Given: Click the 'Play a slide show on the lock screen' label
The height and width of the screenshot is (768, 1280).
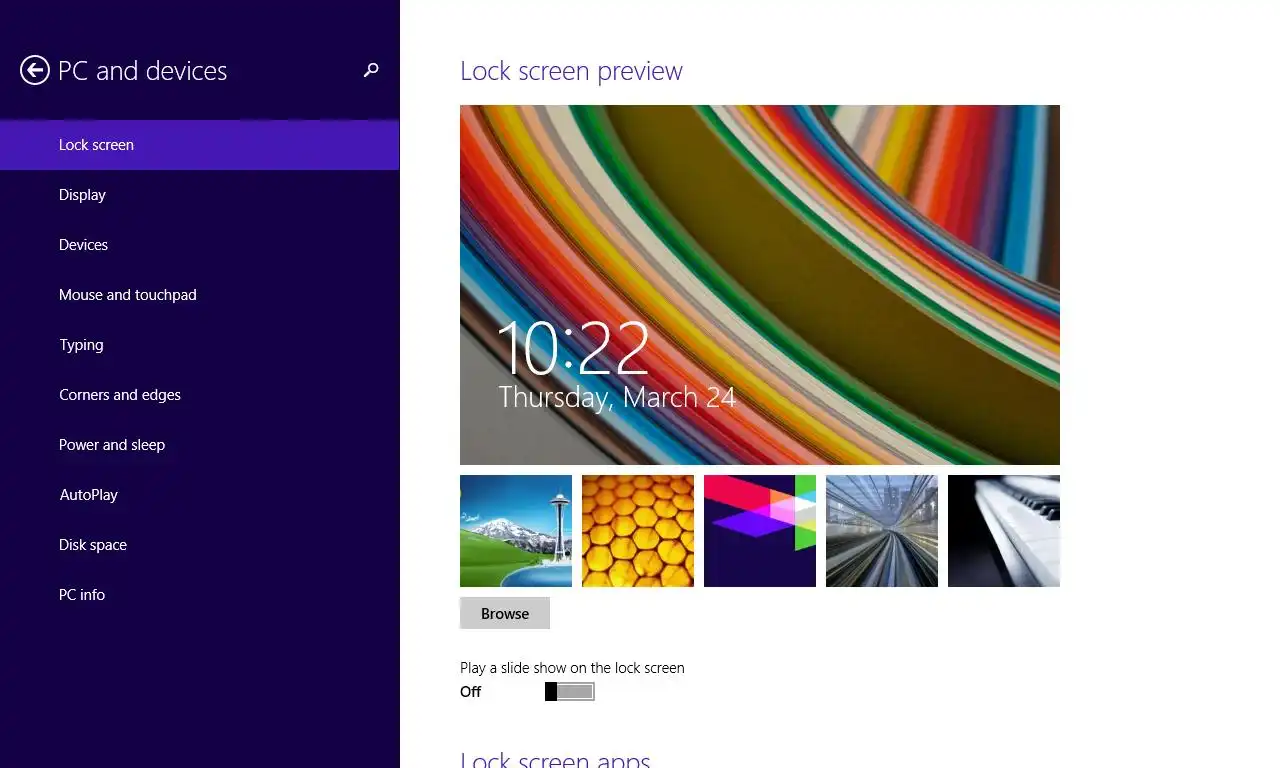Looking at the screenshot, I should (572, 668).
